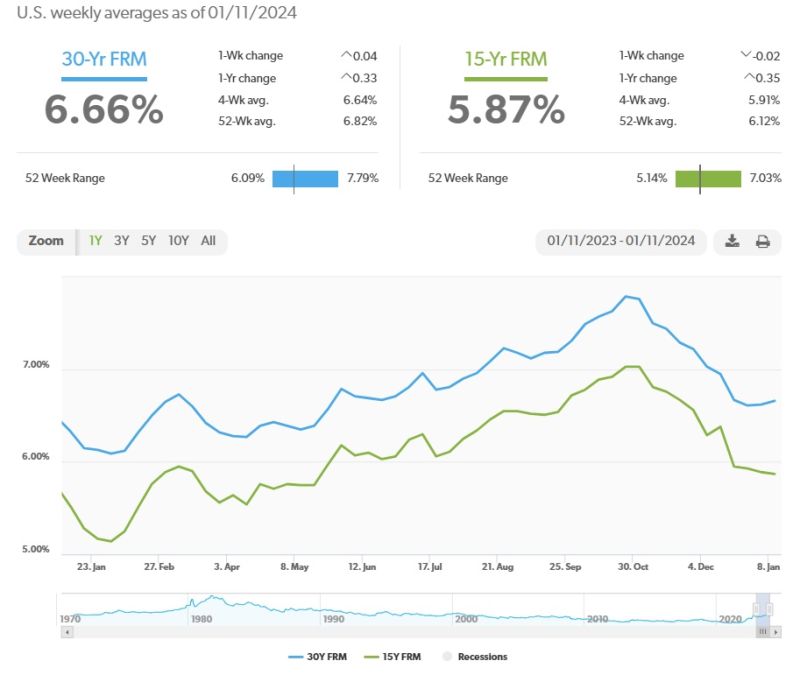This screenshot has height=675, width=800.
Task: Click the green 15-Yr 52 week range bar
Action: pyautogui.click(x=707, y=179)
